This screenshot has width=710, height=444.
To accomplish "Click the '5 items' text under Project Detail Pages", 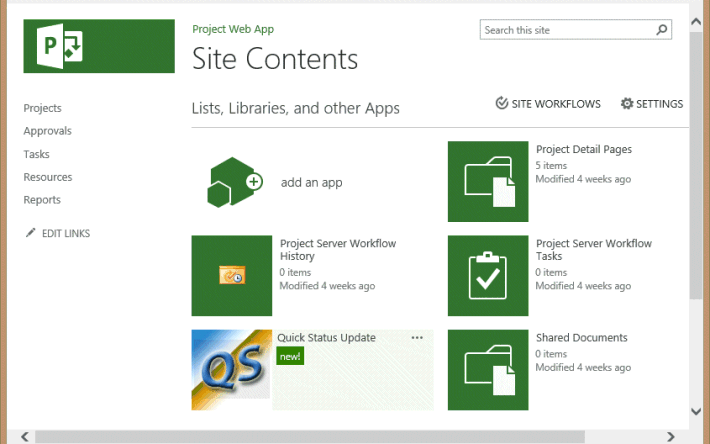I will [551, 166].
